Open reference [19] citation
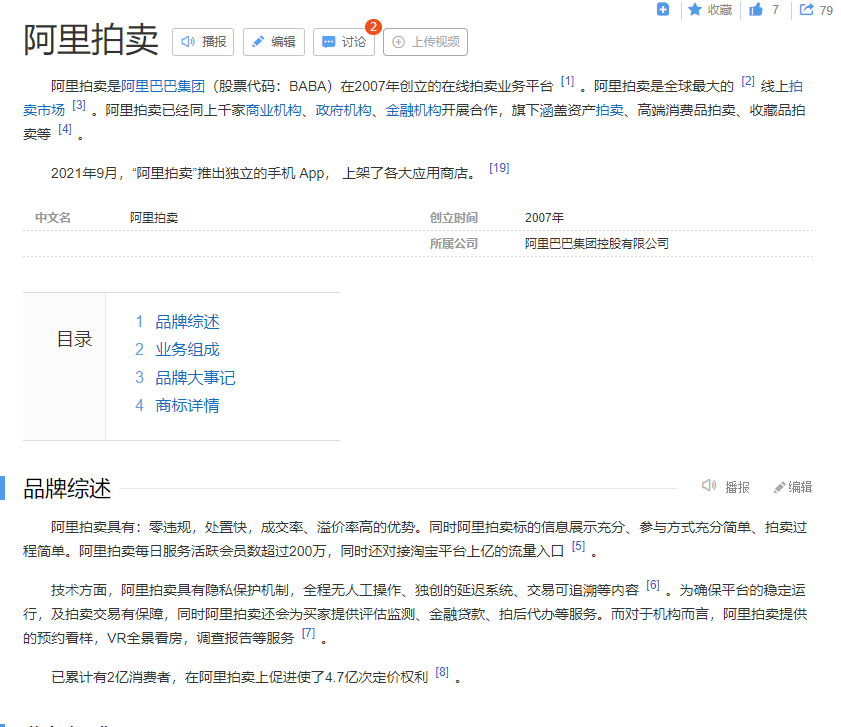This screenshot has width=841, height=727. coord(499,168)
